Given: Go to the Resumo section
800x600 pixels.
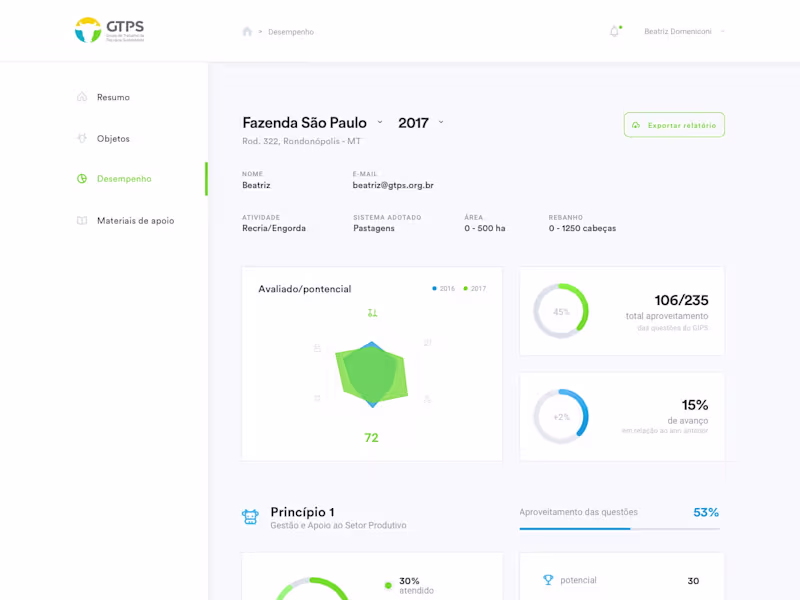Looking at the screenshot, I should coord(113,97).
